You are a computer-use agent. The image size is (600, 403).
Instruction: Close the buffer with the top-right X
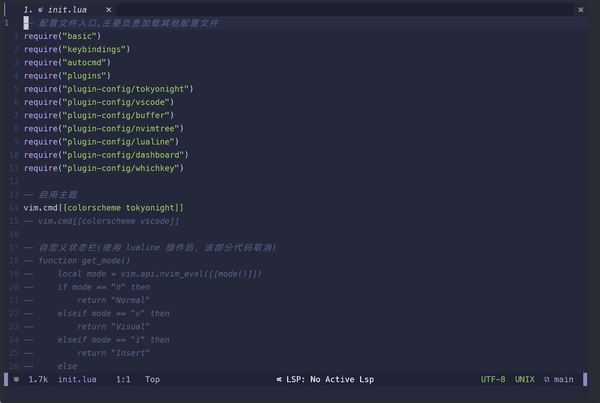pos(581,9)
